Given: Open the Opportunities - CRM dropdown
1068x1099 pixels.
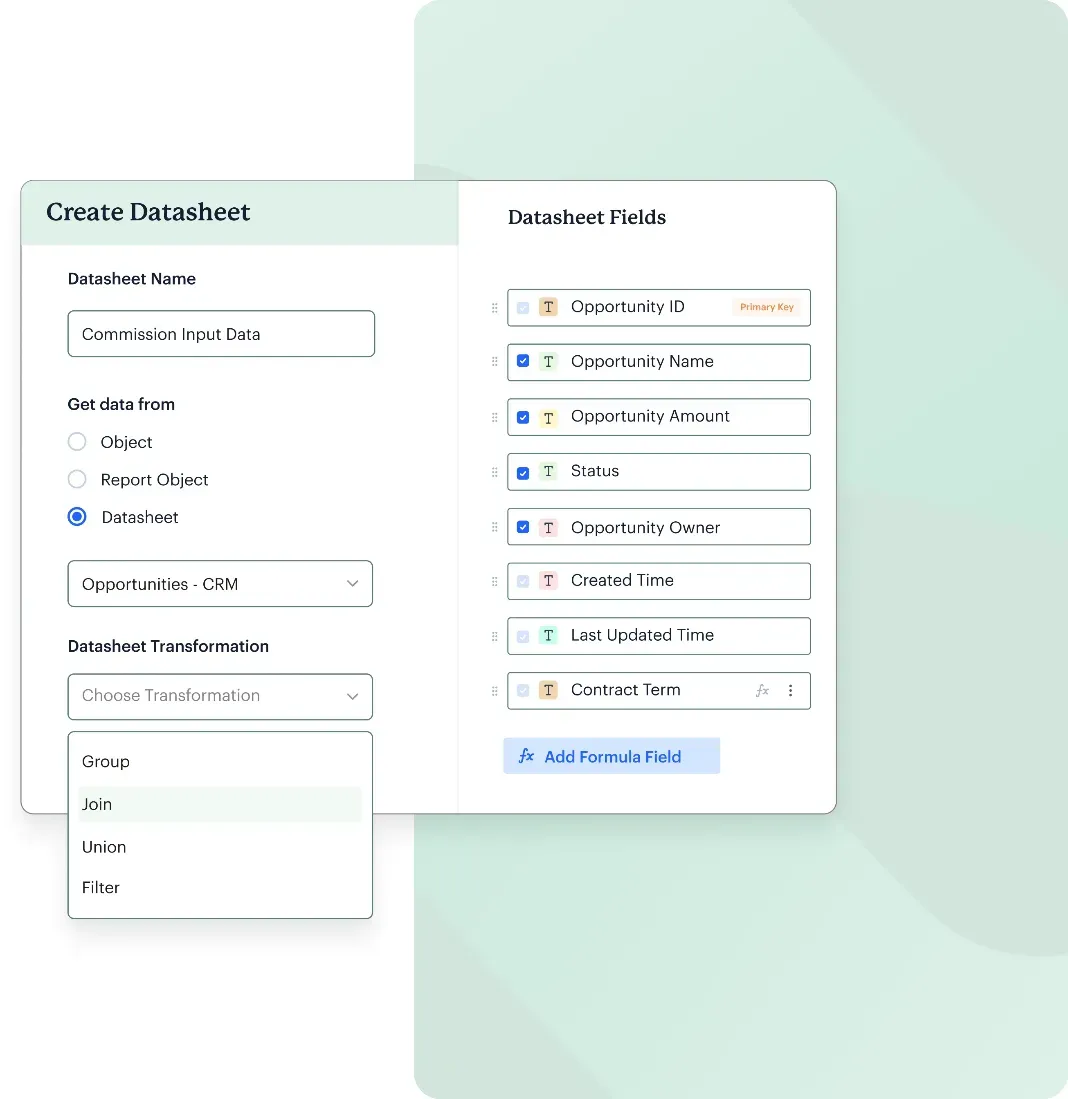Looking at the screenshot, I should coord(220,583).
